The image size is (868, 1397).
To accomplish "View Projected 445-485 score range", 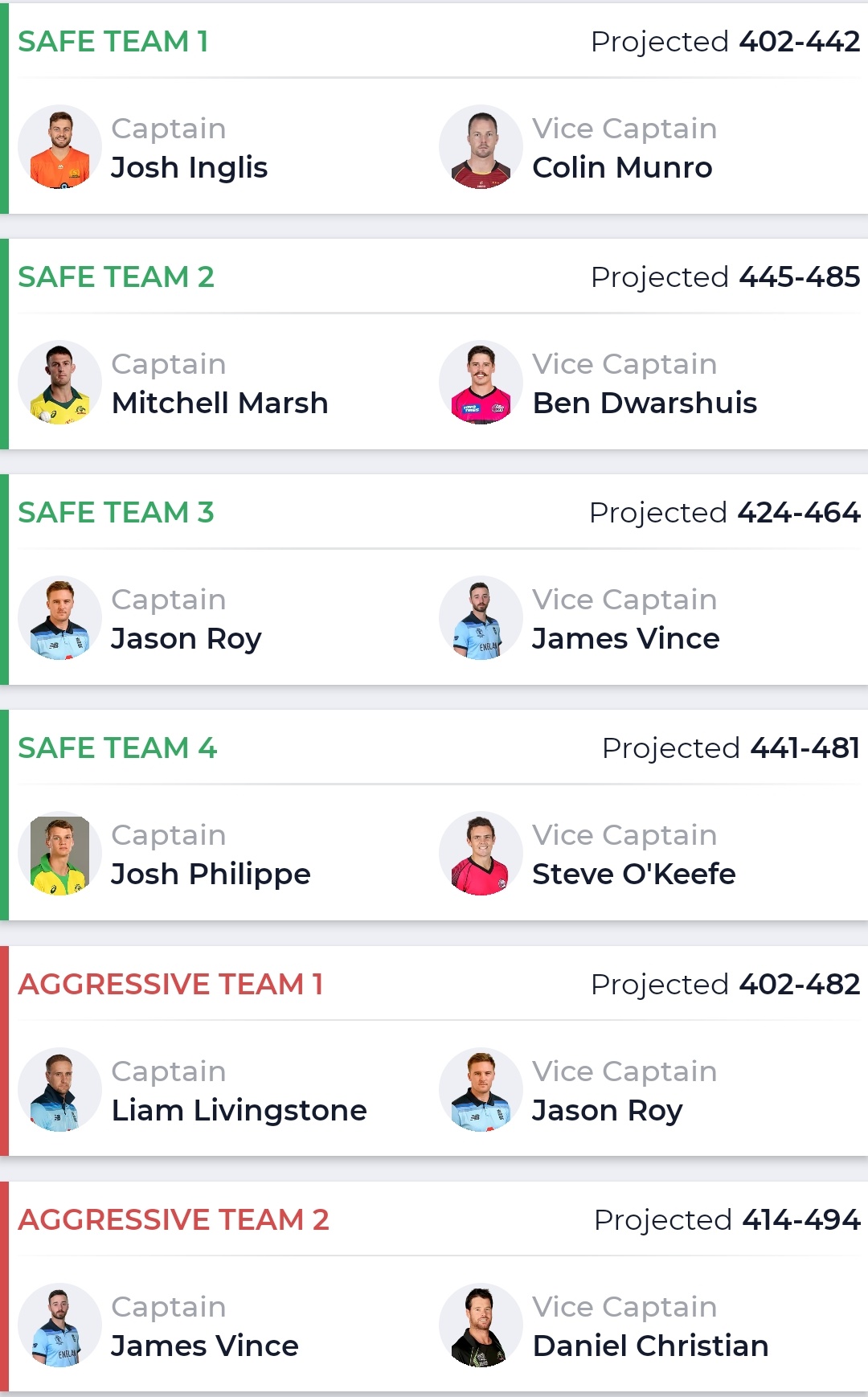I will [x=725, y=277].
